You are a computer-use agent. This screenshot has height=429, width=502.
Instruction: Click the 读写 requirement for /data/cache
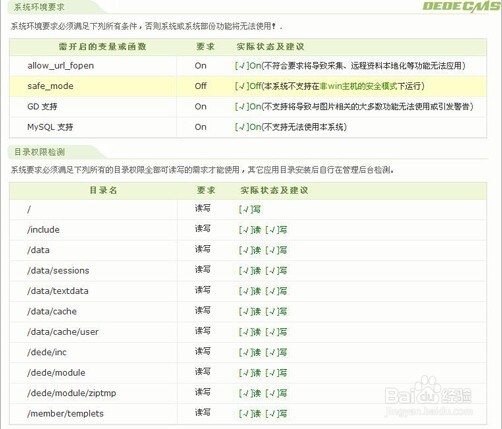pyautogui.click(x=203, y=310)
